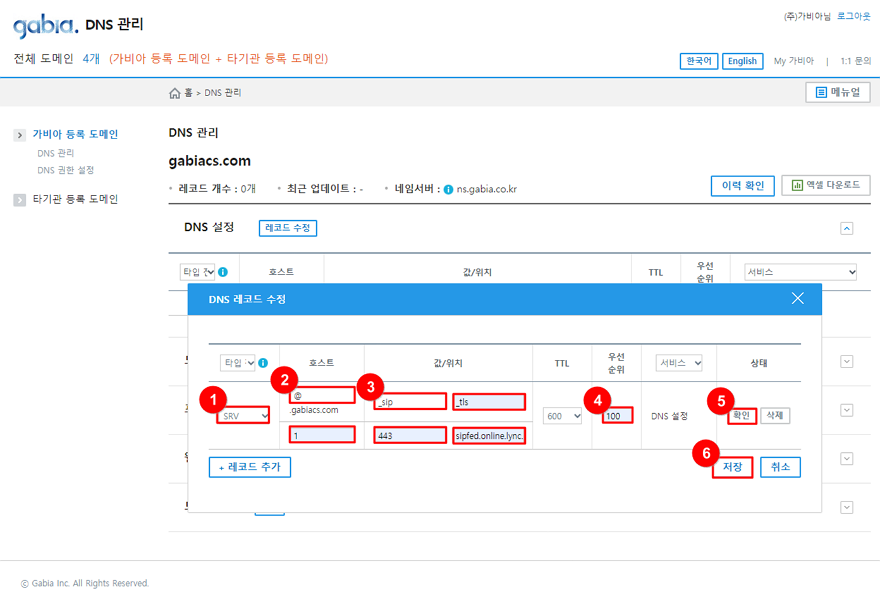
Task: Switch language to English
Action: point(742,61)
